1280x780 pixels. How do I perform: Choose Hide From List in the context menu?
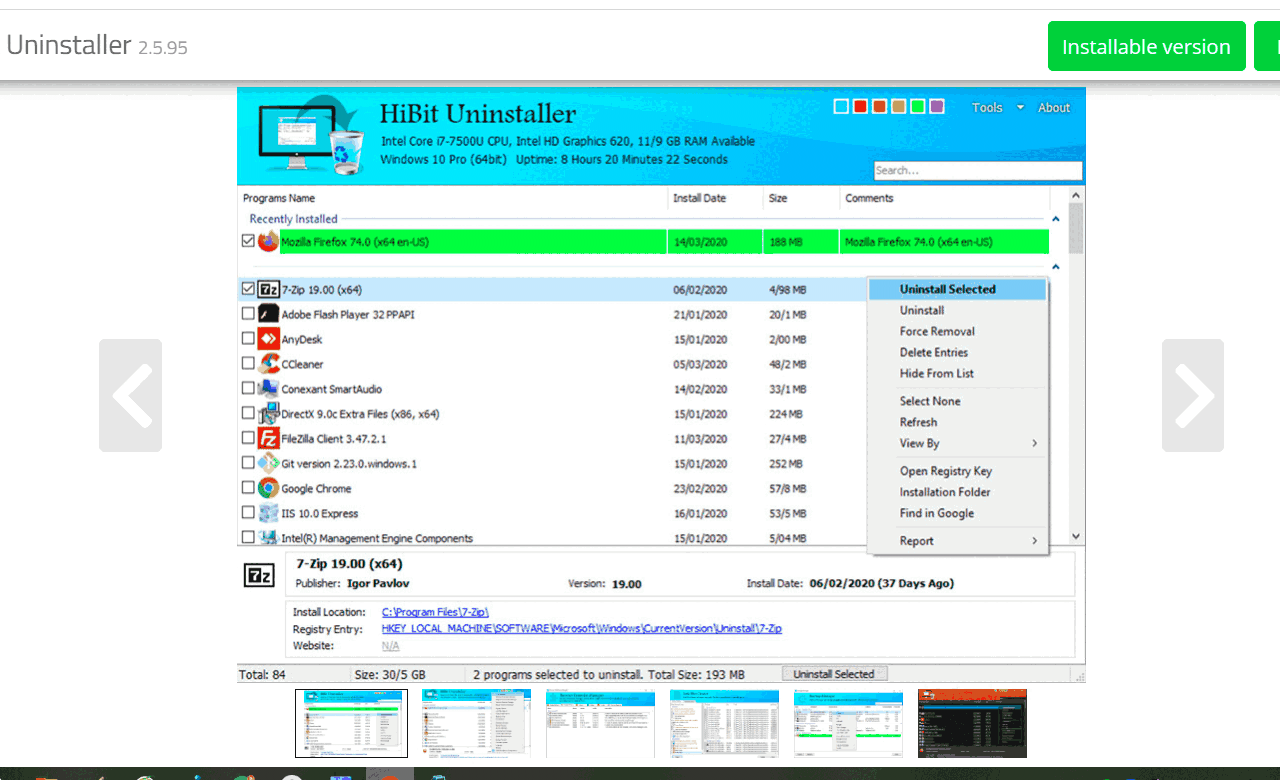pyautogui.click(x=935, y=373)
